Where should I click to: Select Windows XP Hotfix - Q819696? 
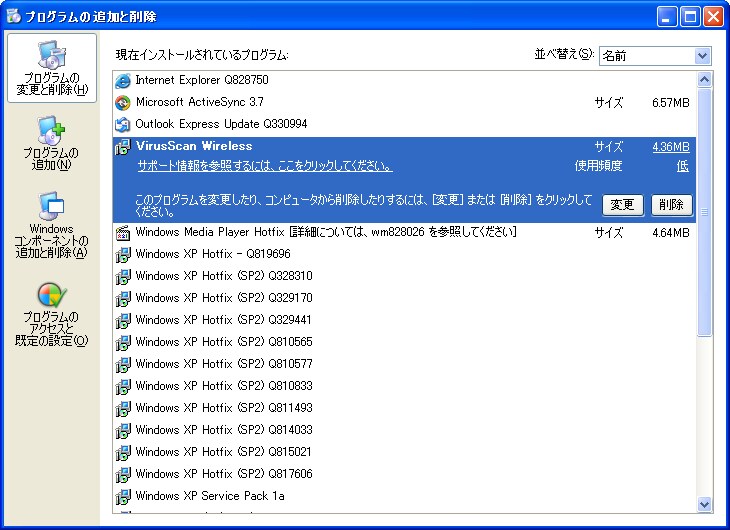point(404,254)
